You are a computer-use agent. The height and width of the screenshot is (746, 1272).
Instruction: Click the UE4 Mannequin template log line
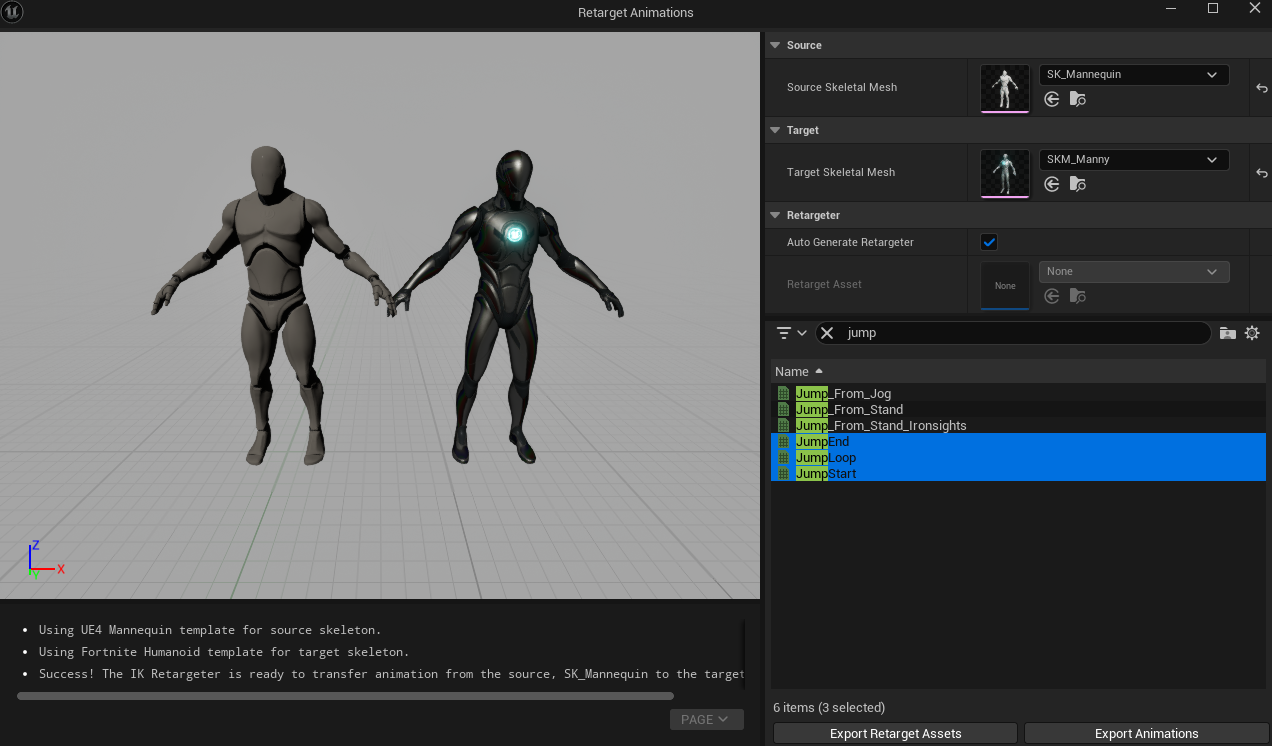point(210,630)
